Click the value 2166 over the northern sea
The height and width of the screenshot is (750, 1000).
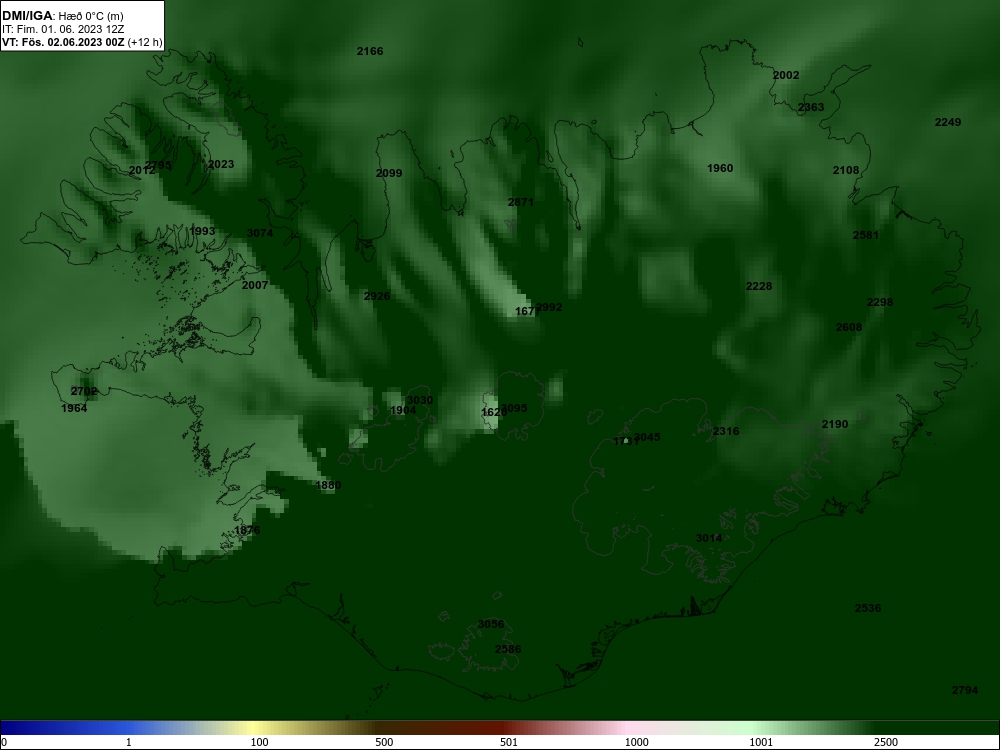point(370,51)
